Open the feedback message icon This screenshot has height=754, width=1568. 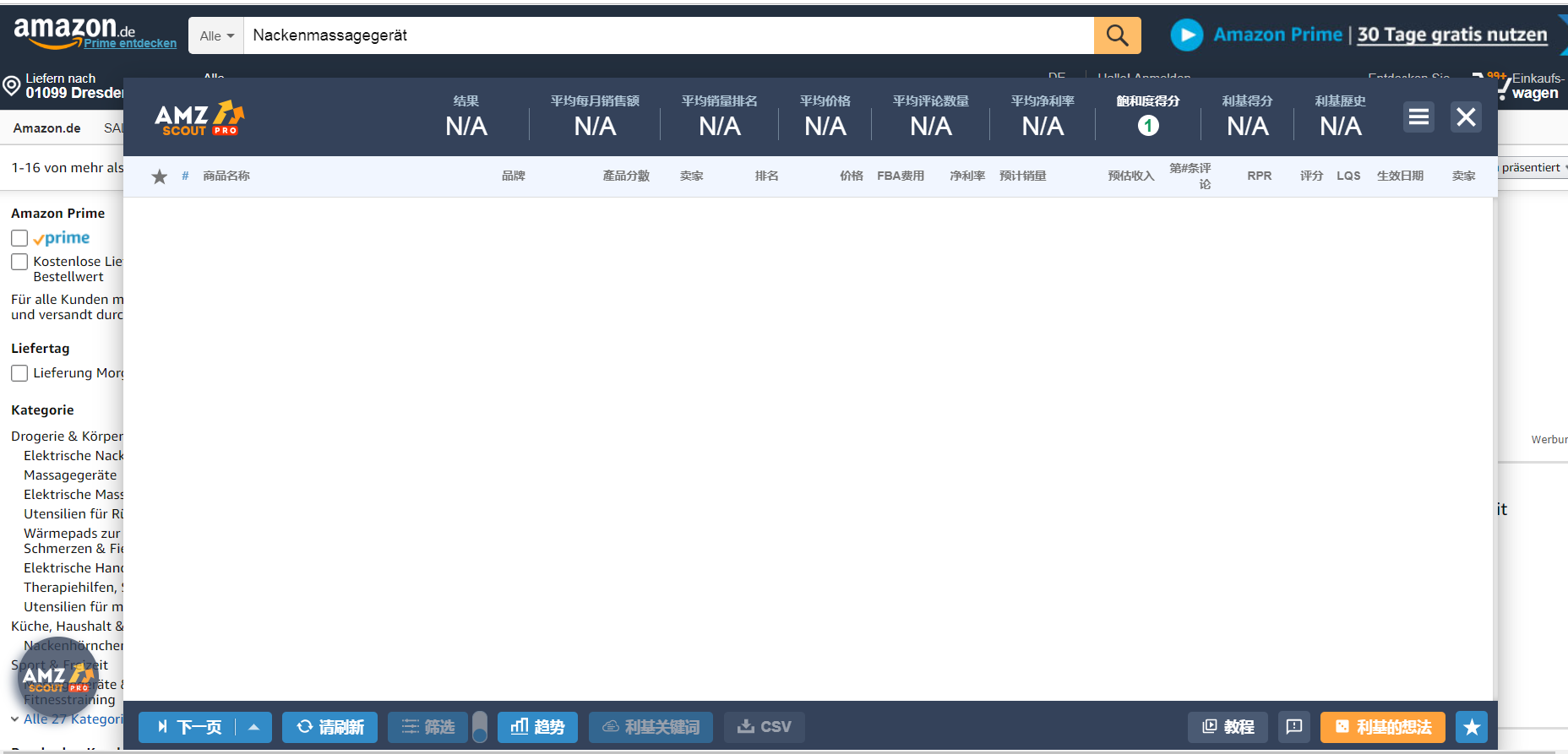point(1293,727)
